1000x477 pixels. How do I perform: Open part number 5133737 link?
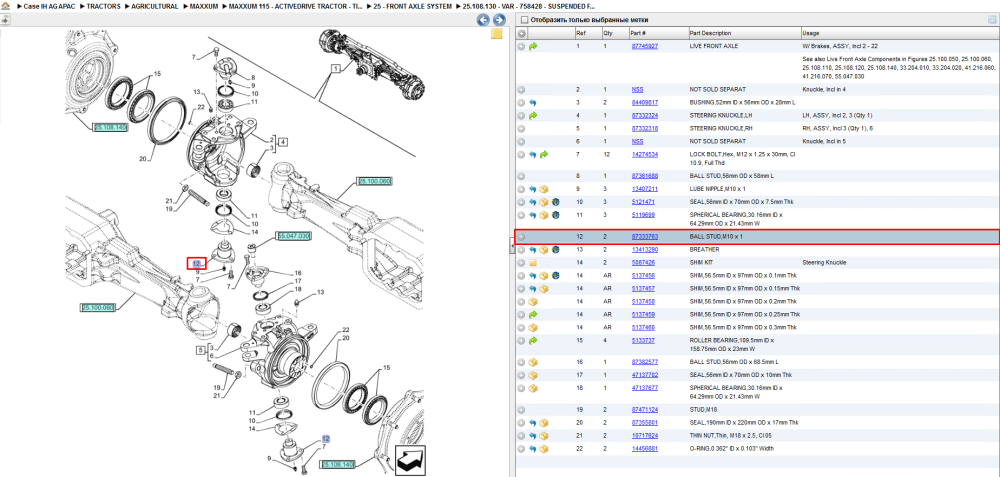[x=643, y=341]
